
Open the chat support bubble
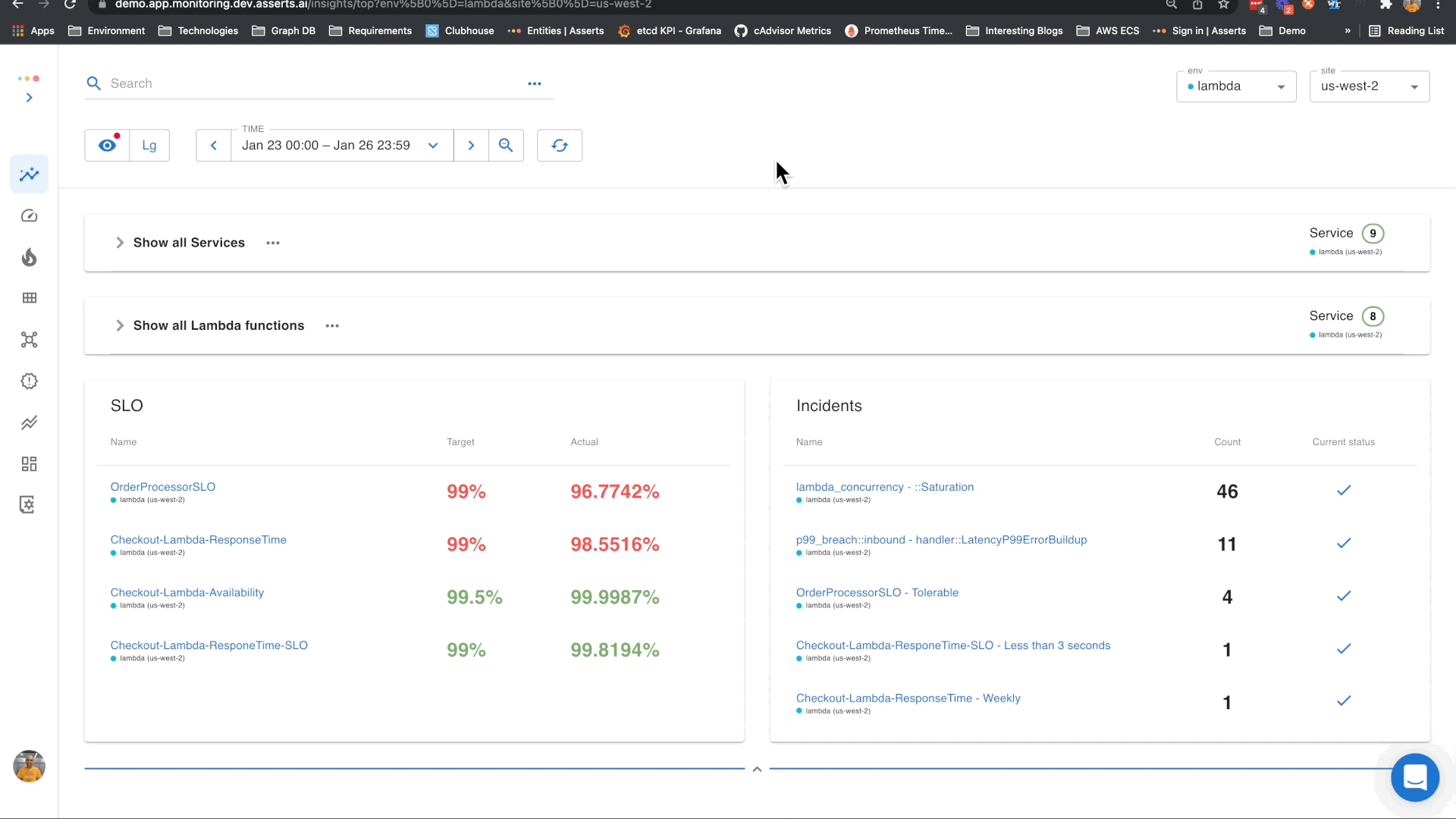(1414, 777)
